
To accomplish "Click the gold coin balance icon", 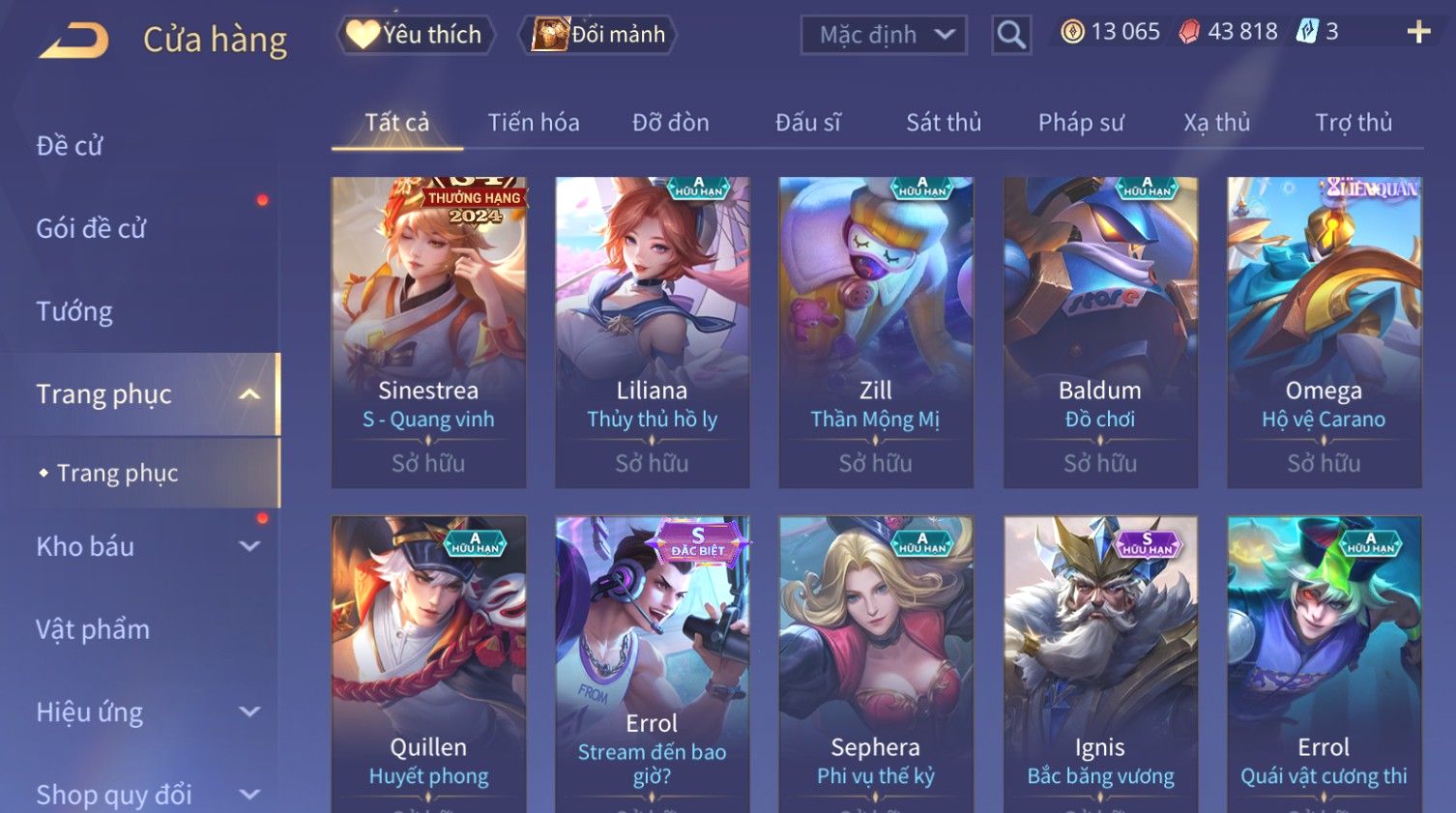I will click(1072, 32).
